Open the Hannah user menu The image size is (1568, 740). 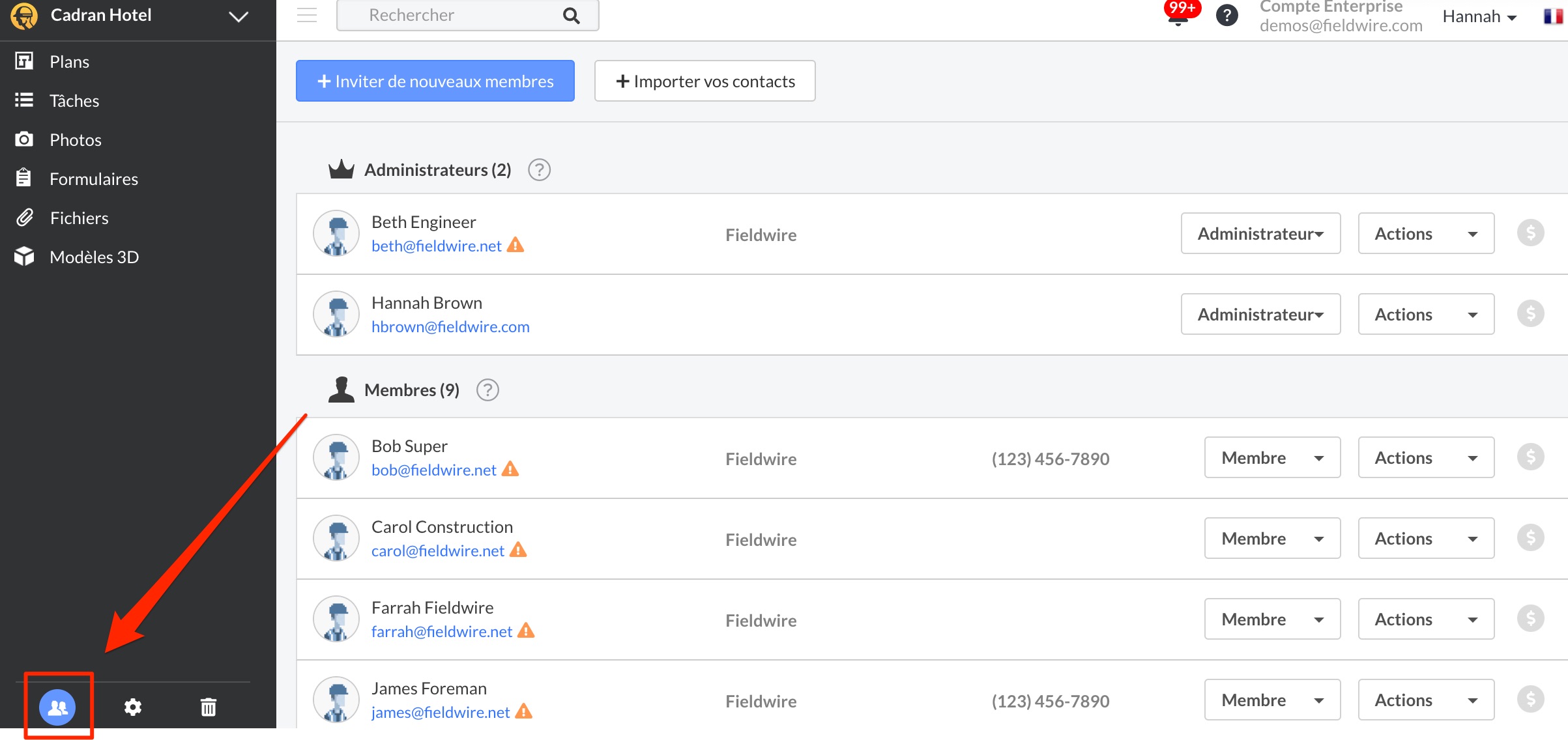1480,16
